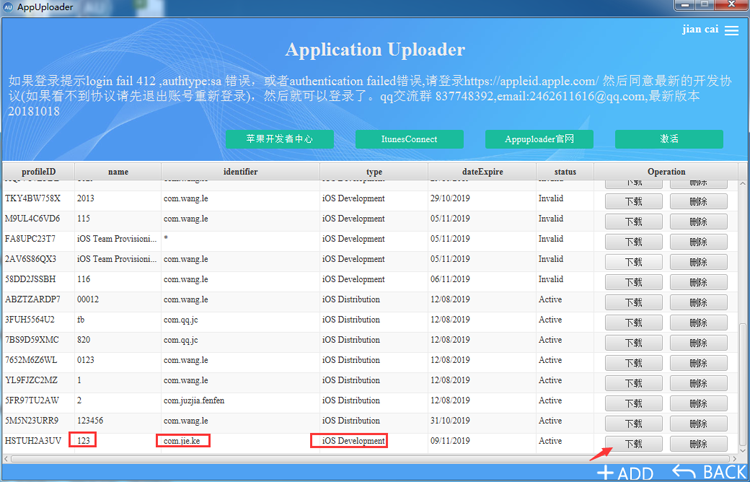Image resolution: width=750 pixels, height=482 pixels.
Task: Click the plus ADD icon
Action: click(605, 473)
